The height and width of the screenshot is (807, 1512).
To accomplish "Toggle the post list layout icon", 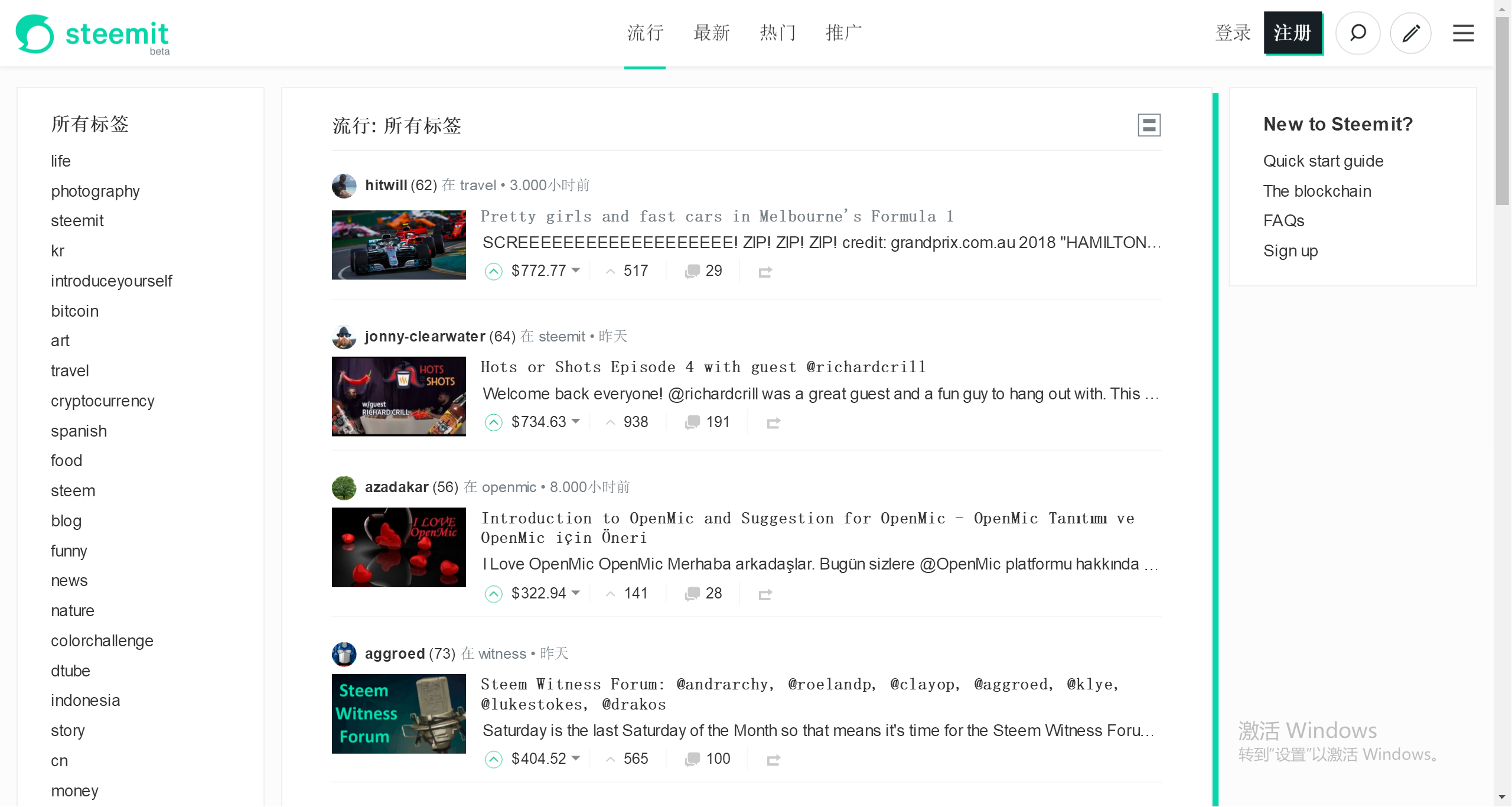I will (x=1149, y=125).
